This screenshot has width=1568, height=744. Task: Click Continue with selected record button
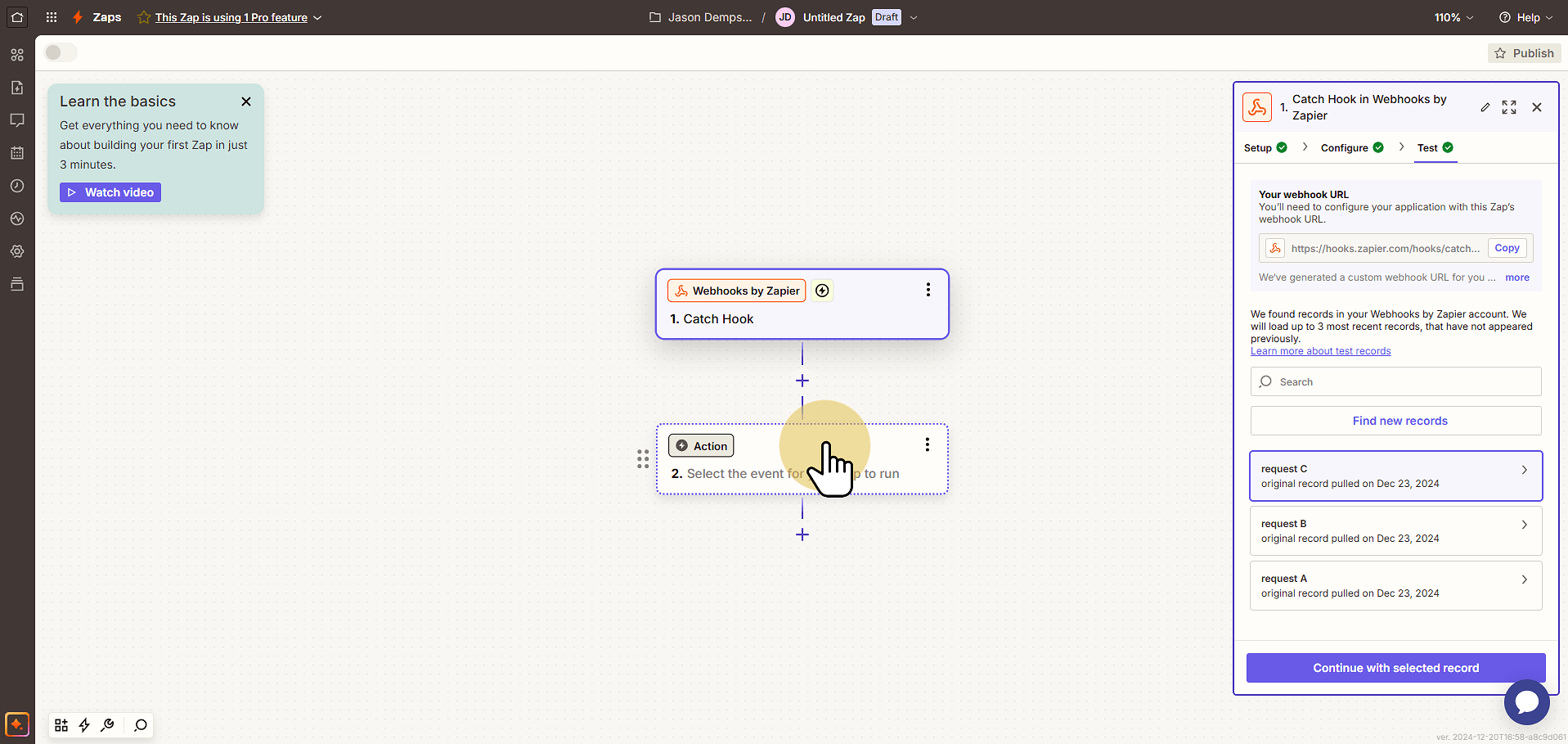[x=1395, y=668]
